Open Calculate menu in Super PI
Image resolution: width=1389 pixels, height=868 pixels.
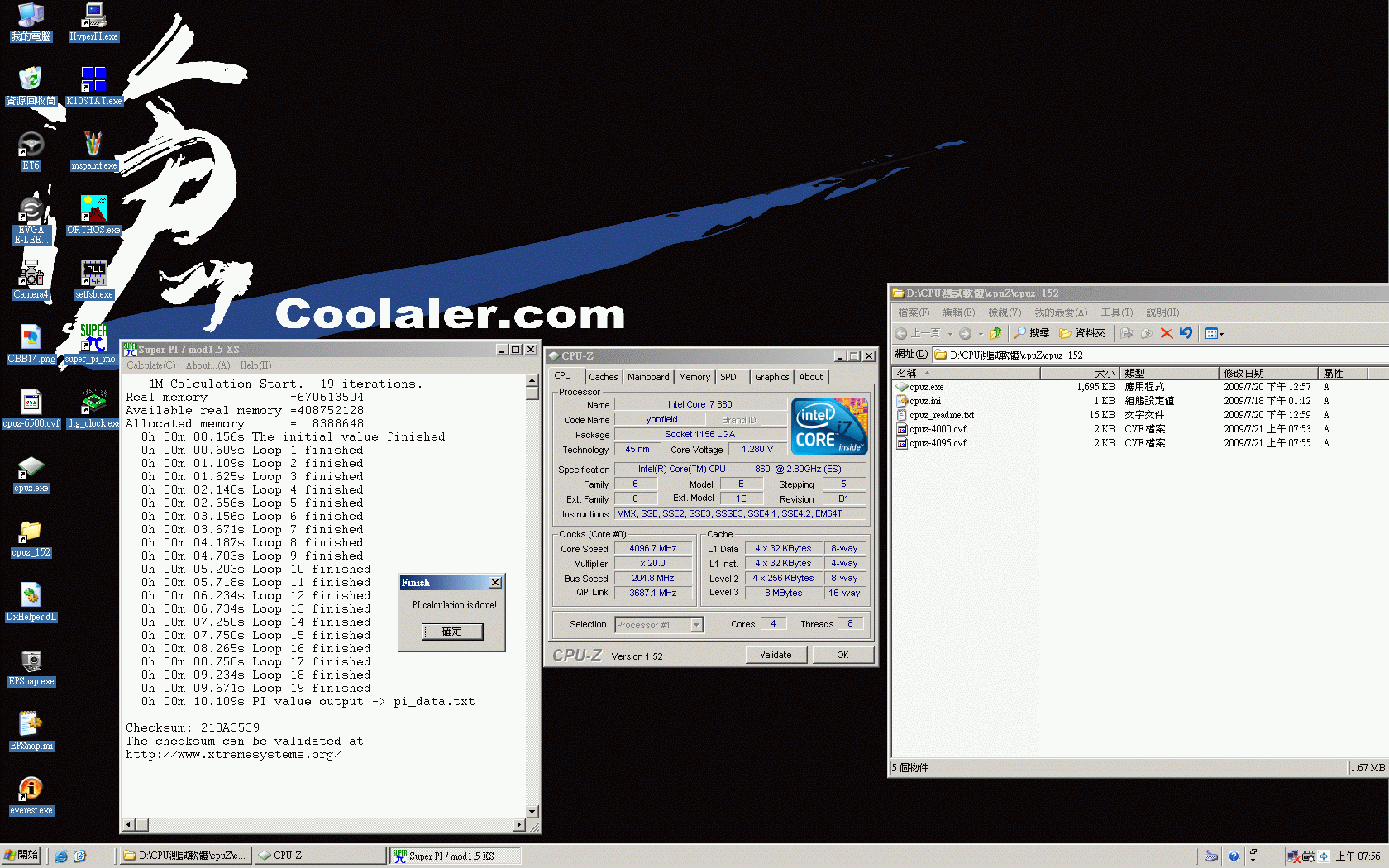pyautogui.click(x=151, y=365)
